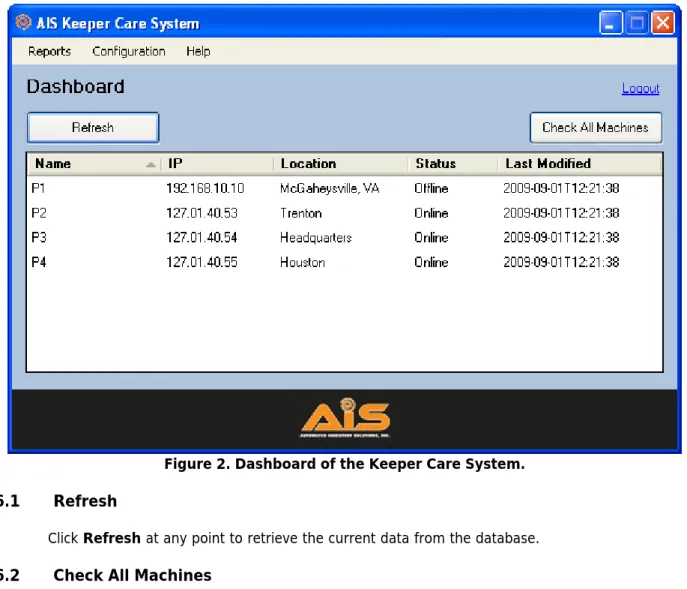Image resolution: width=687 pixels, height=589 pixels.
Task: Click the Headquarters location cell
Action: (316, 238)
